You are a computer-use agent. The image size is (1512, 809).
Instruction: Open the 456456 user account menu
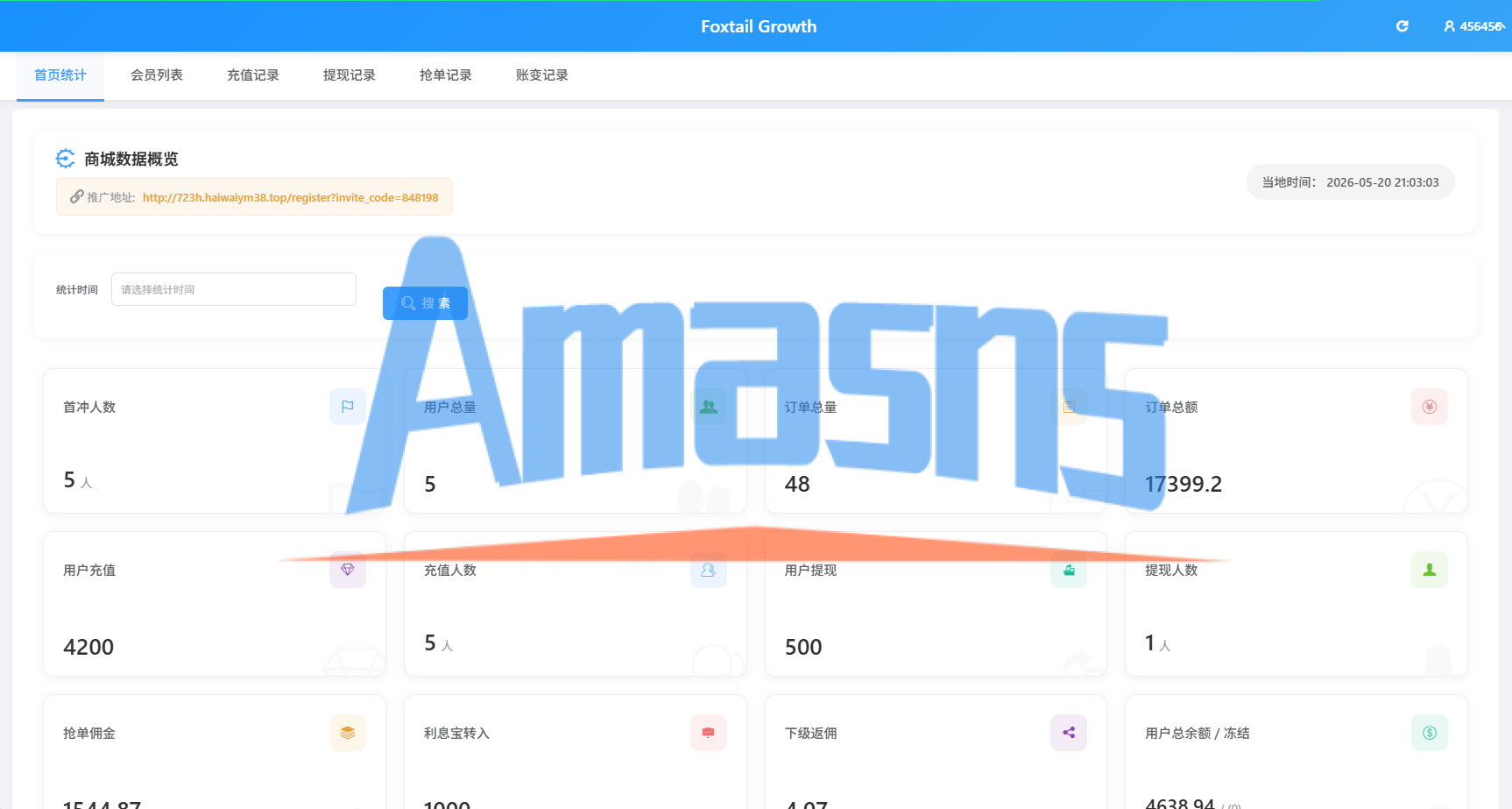click(x=1474, y=26)
